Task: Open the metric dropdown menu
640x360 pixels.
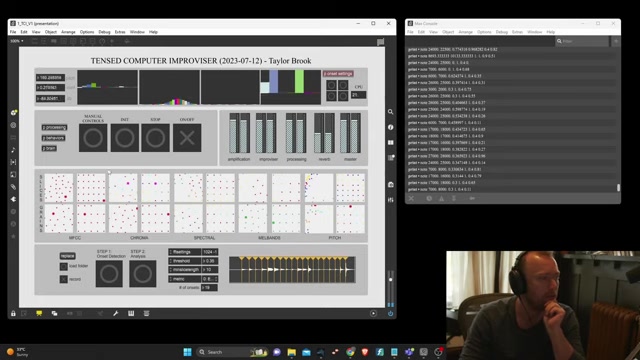Action: click(x=185, y=279)
